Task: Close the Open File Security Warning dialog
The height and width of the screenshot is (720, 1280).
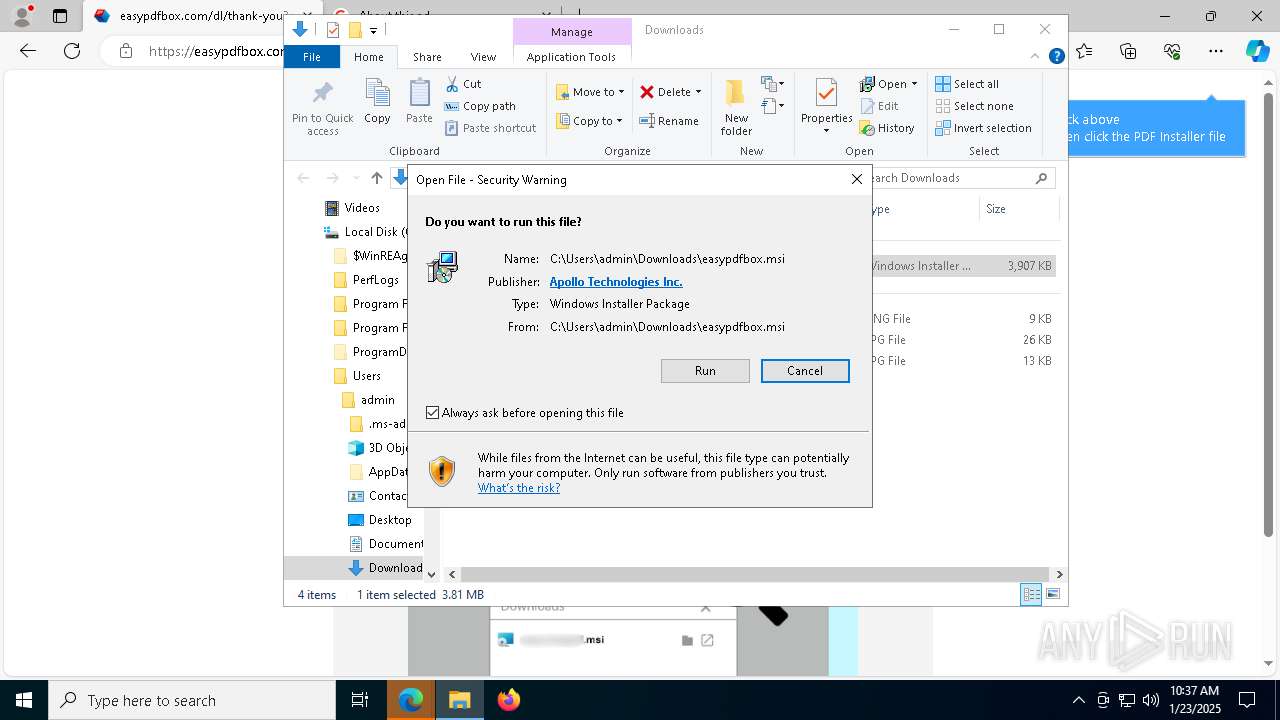Action: click(x=856, y=179)
